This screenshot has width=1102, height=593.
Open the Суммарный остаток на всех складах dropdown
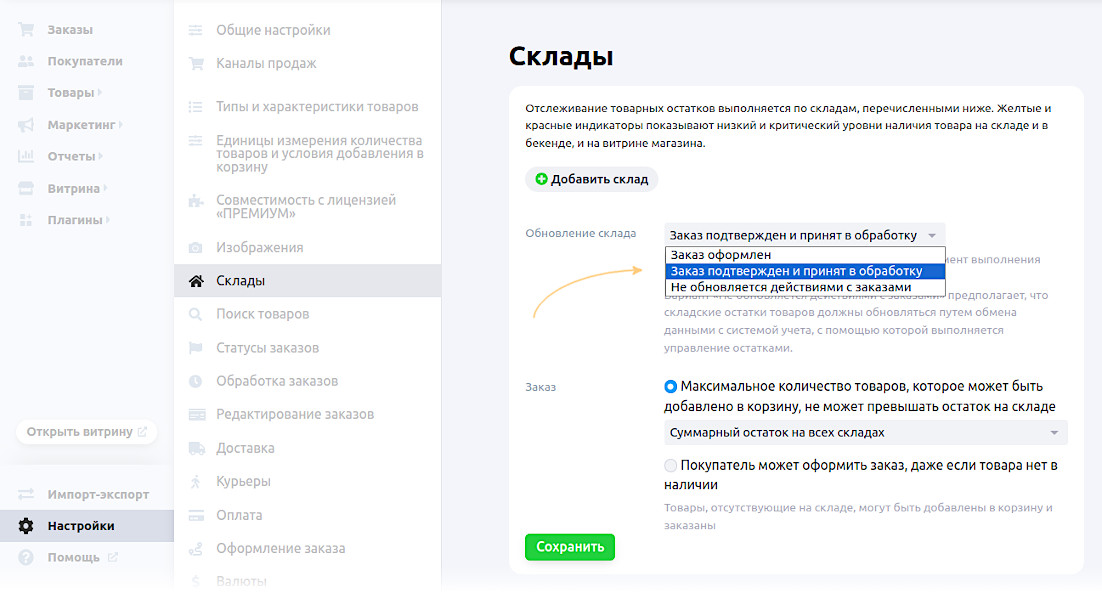(865, 432)
